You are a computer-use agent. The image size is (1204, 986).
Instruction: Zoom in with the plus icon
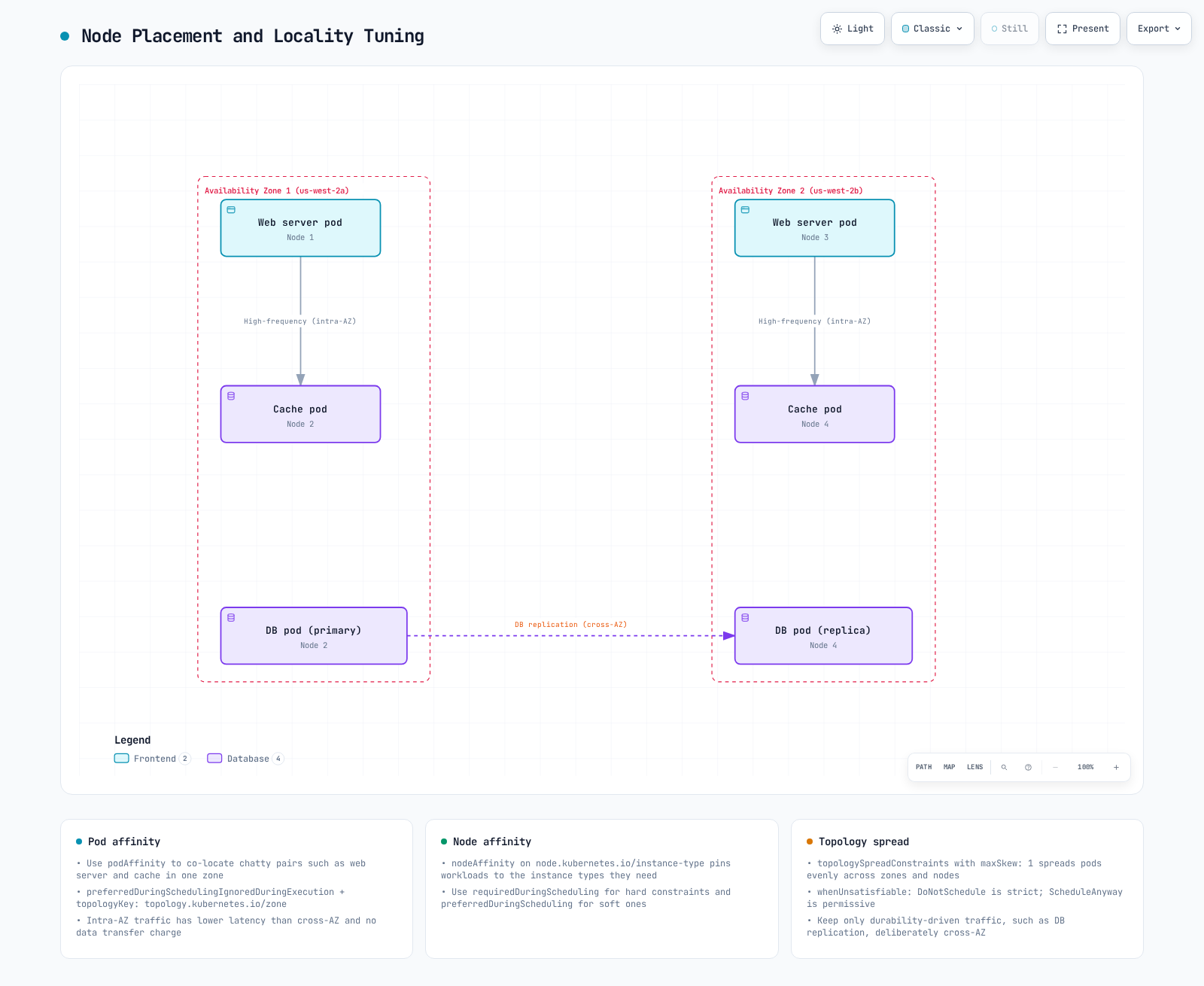point(1116,767)
